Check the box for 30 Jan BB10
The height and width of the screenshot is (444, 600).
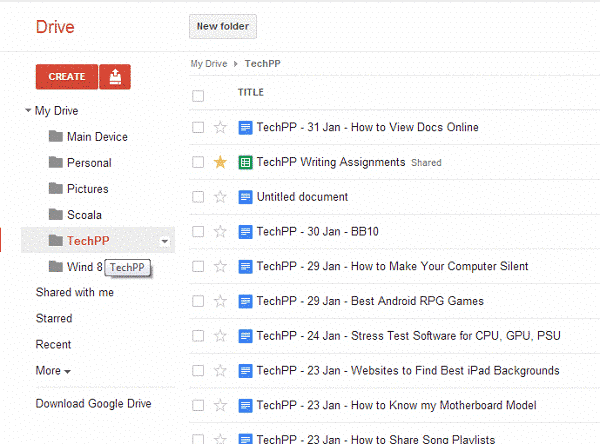[x=198, y=231]
